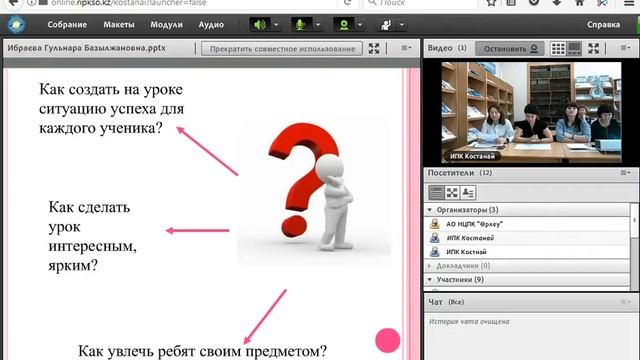
Task: Toggle the microphone icon
Action: click(301, 25)
